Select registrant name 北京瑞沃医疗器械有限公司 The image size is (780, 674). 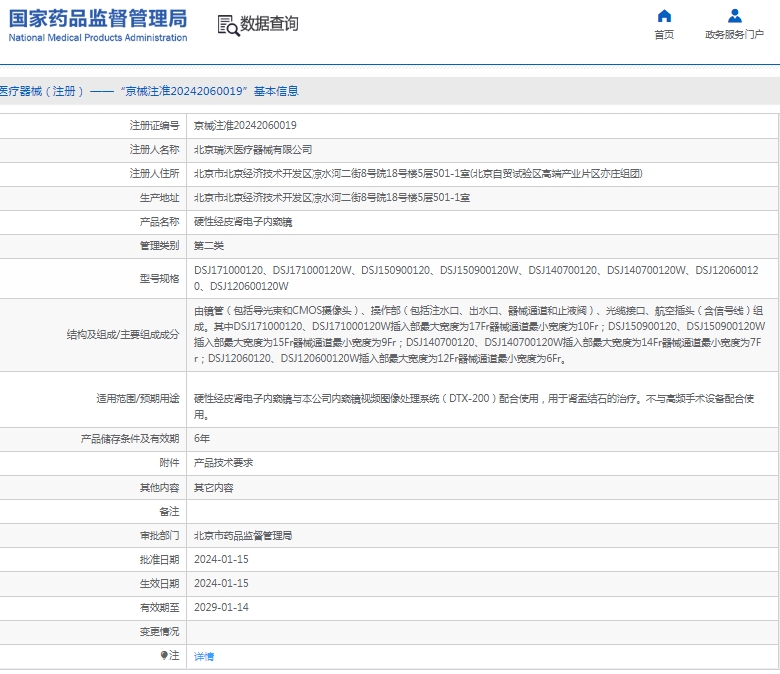click(x=253, y=150)
